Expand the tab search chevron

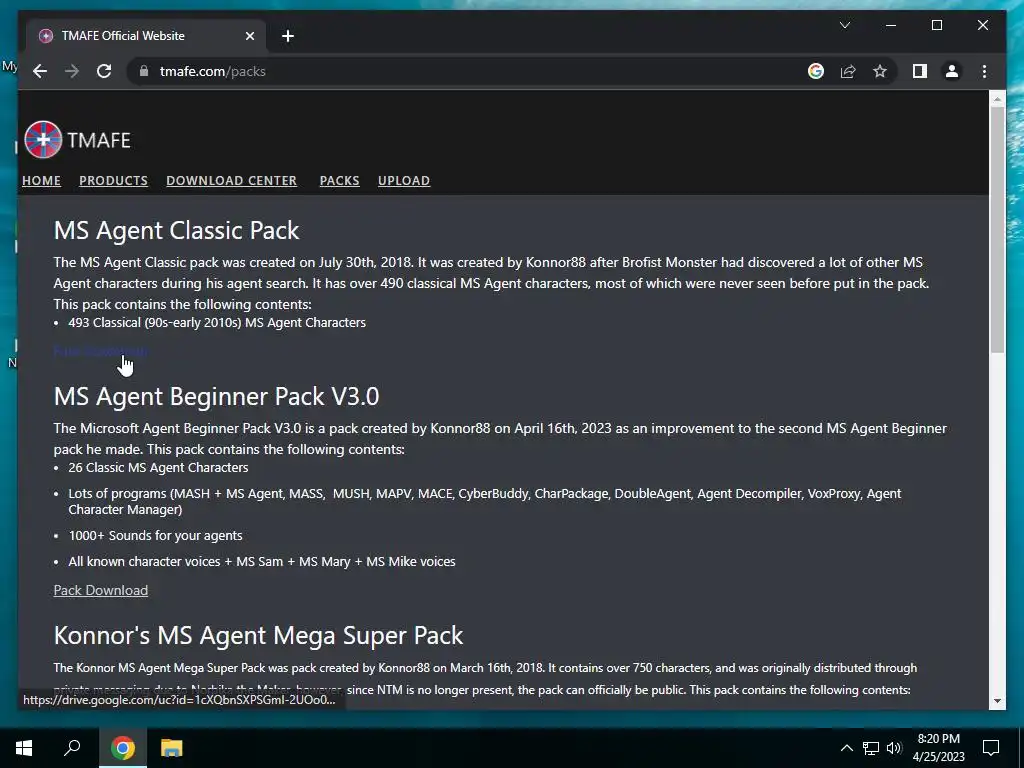pos(844,25)
